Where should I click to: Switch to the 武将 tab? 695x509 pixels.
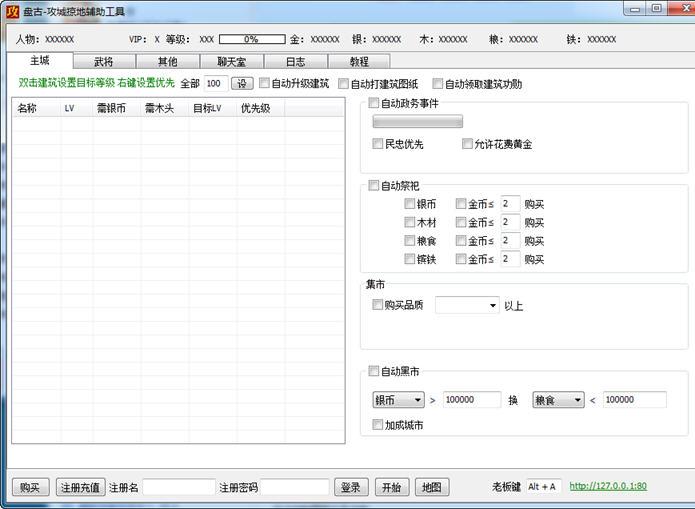pyautogui.click(x=103, y=62)
